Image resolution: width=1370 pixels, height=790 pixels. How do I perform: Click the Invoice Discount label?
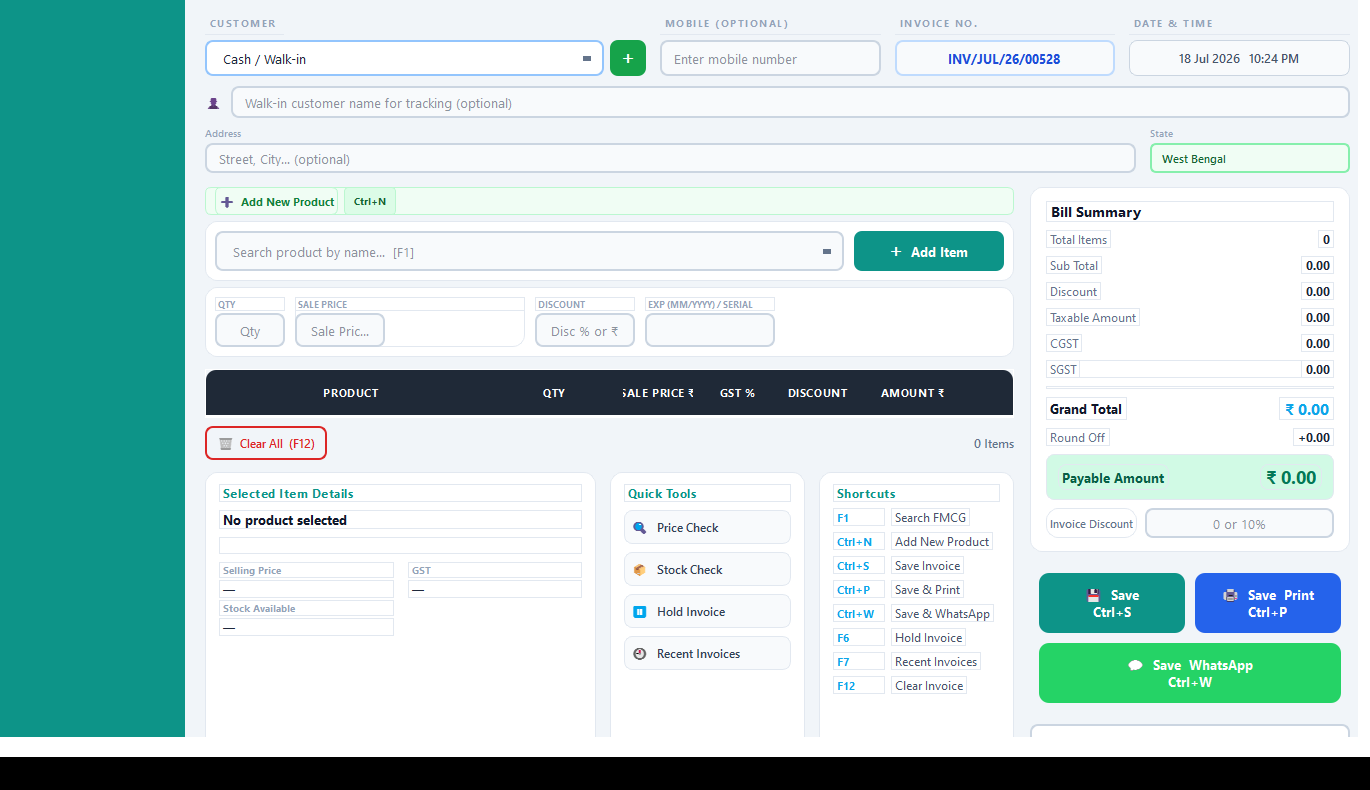pos(1091,524)
